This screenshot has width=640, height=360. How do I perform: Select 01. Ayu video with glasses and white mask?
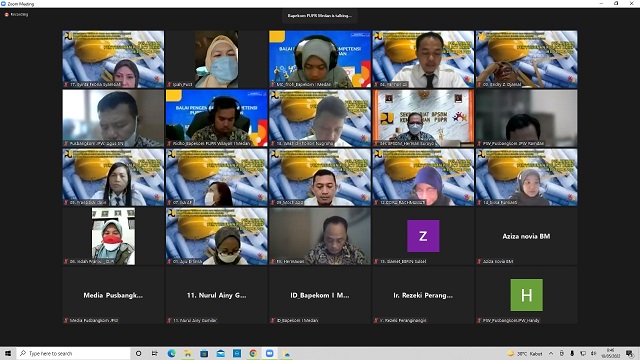click(x=216, y=236)
